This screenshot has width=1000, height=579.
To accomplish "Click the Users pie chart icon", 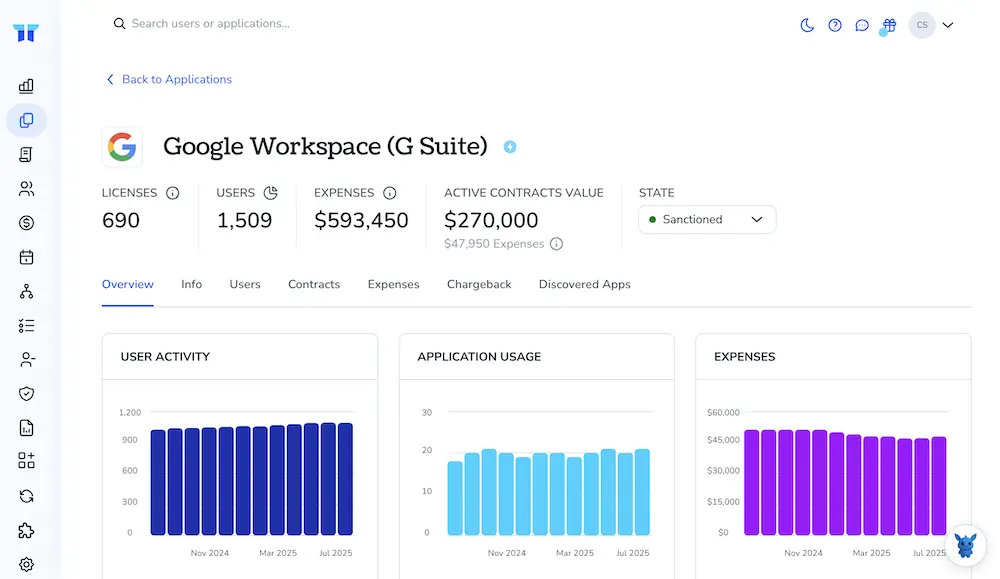I will (270, 193).
